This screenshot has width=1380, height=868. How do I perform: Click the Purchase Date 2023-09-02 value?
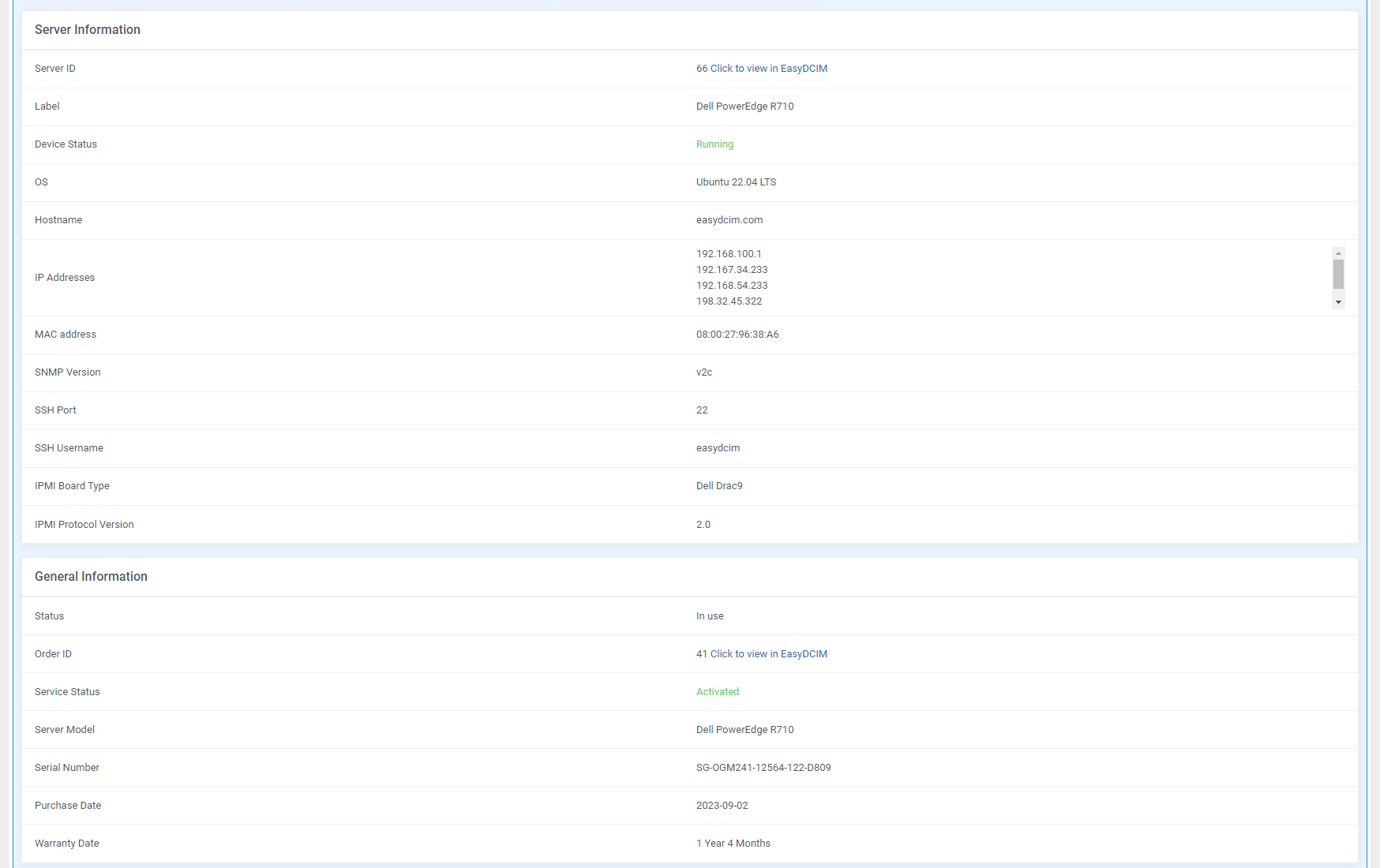pyautogui.click(x=722, y=805)
